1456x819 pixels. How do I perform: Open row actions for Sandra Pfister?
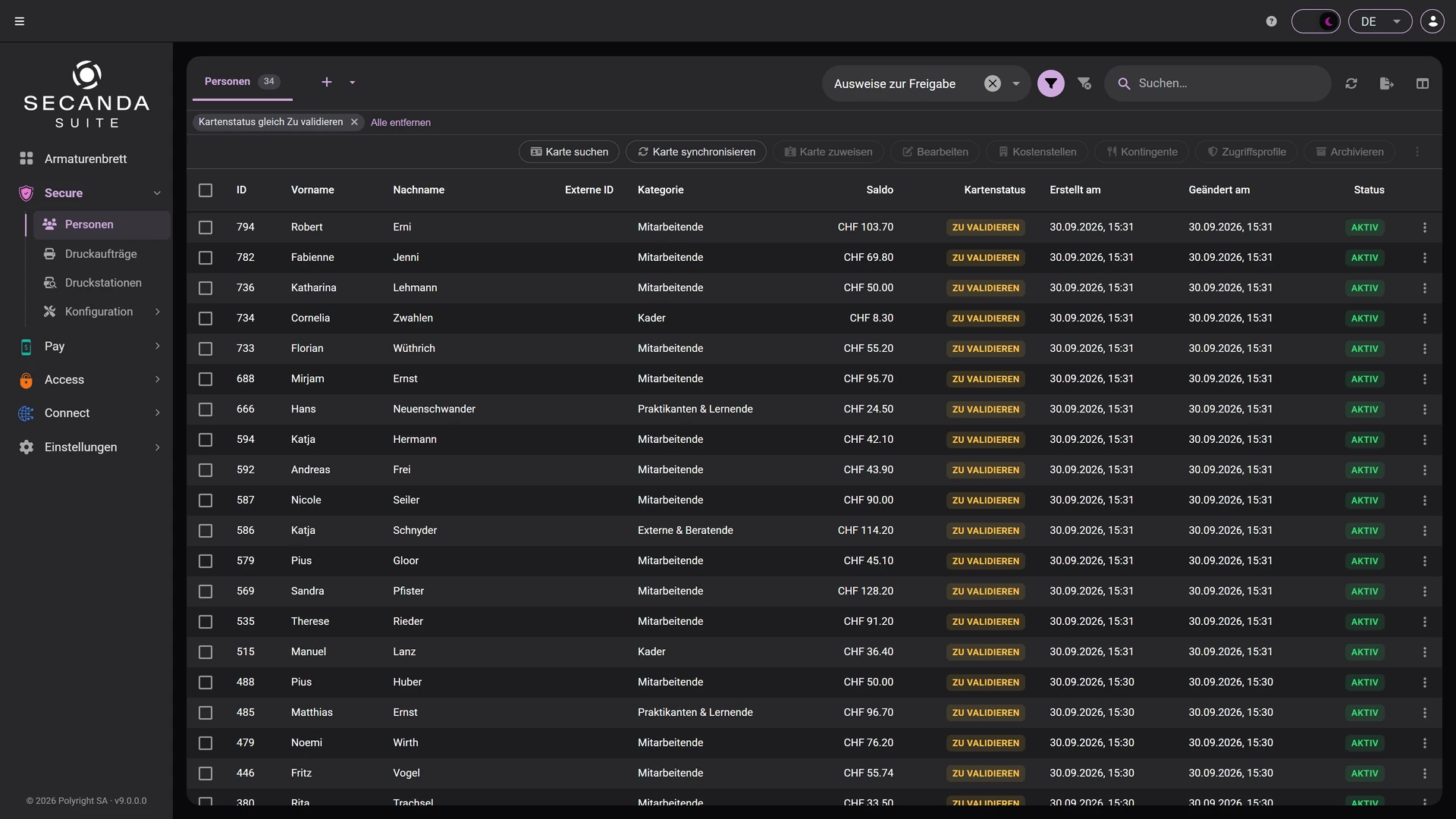click(1425, 591)
